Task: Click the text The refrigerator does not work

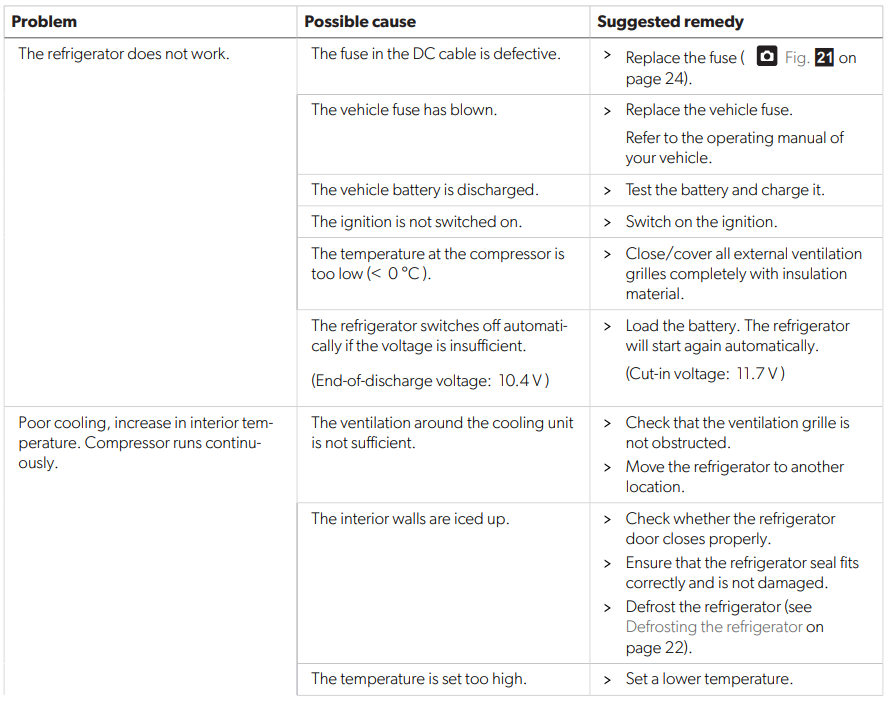Action: 124,54
